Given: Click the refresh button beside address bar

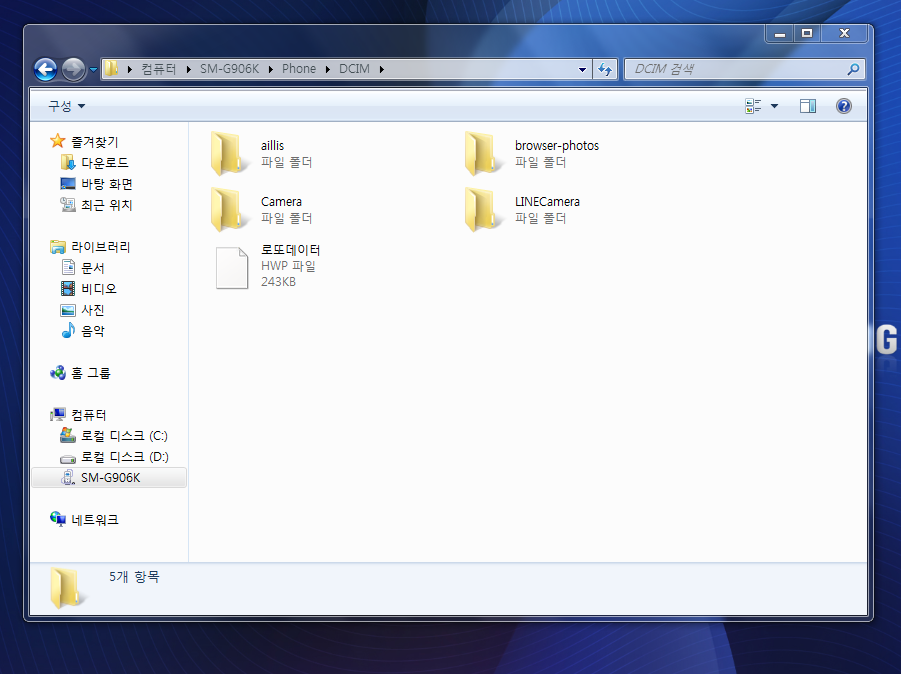Looking at the screenshot, I should [x=605, y=69].
